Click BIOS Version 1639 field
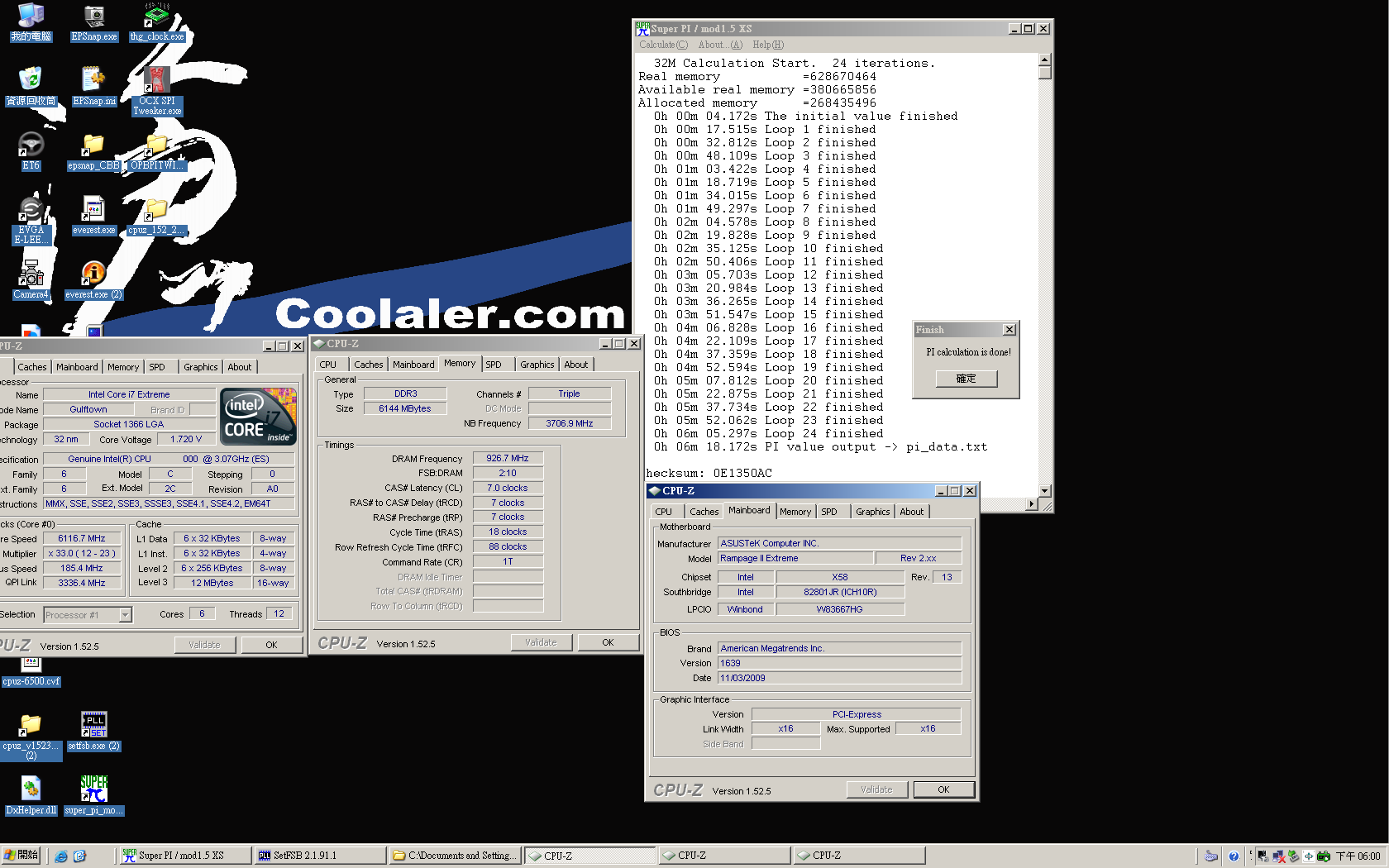This screenshot has height=868, width=1389. click(x=839, y=663)
